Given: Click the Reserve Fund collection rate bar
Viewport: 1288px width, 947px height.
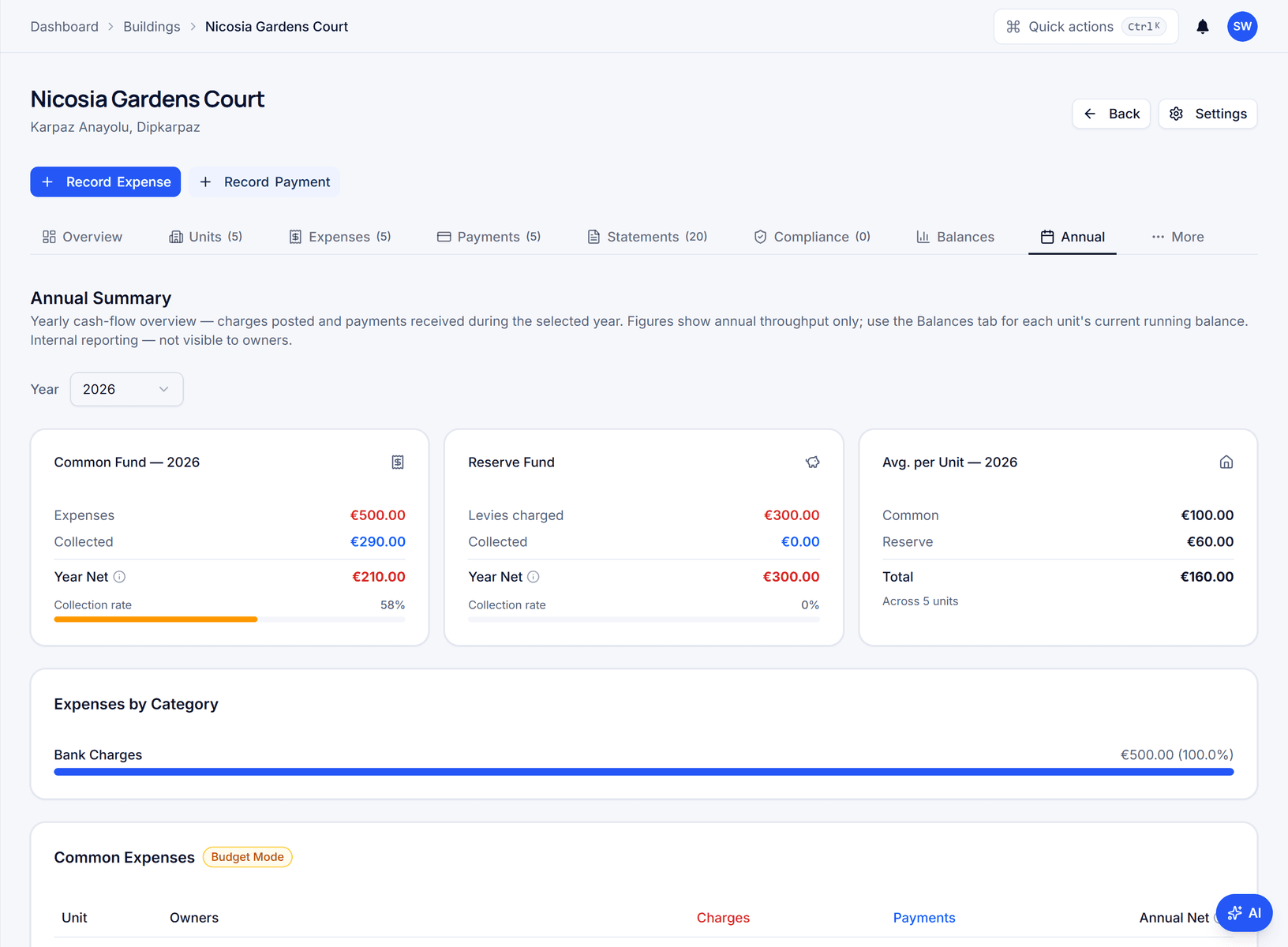Looking at the screenshot, I should coord(644,619).
